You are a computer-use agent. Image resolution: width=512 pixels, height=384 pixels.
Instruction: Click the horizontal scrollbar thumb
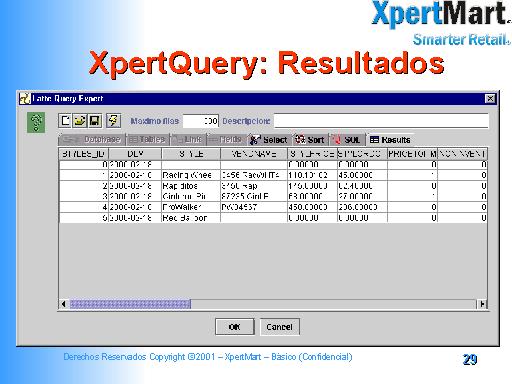tap(130, 304)
